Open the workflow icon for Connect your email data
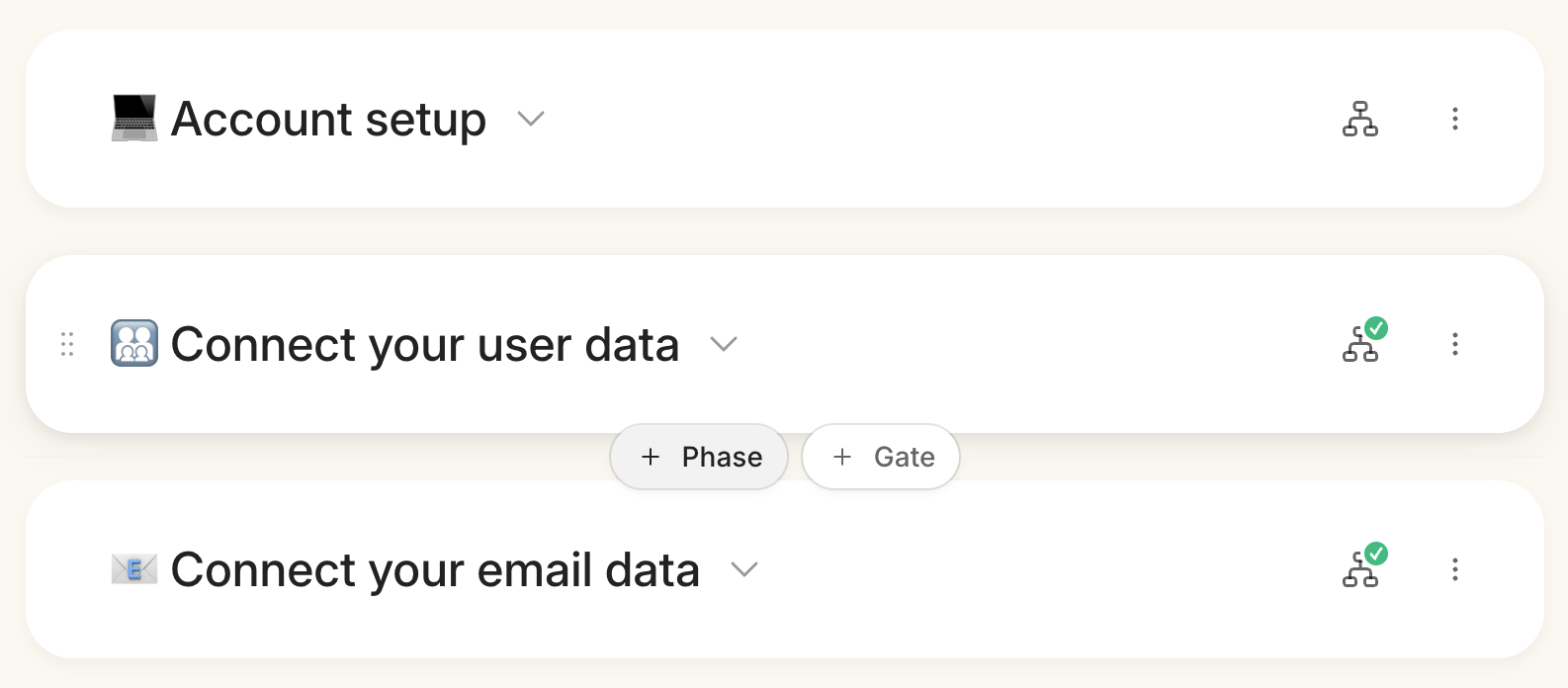Viewport: 1568px width, 688px height. pos(1359,572)
